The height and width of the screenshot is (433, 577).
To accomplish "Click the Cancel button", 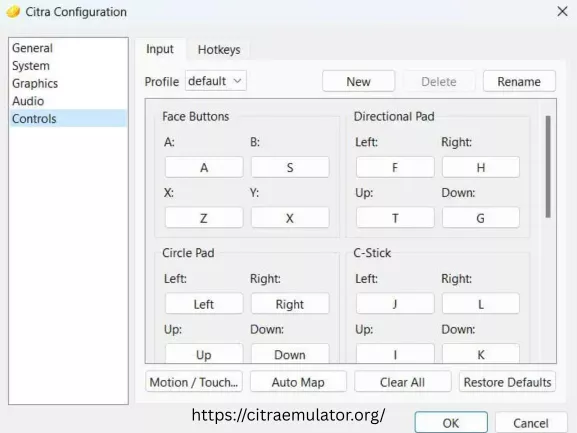I will coord(531,423).
